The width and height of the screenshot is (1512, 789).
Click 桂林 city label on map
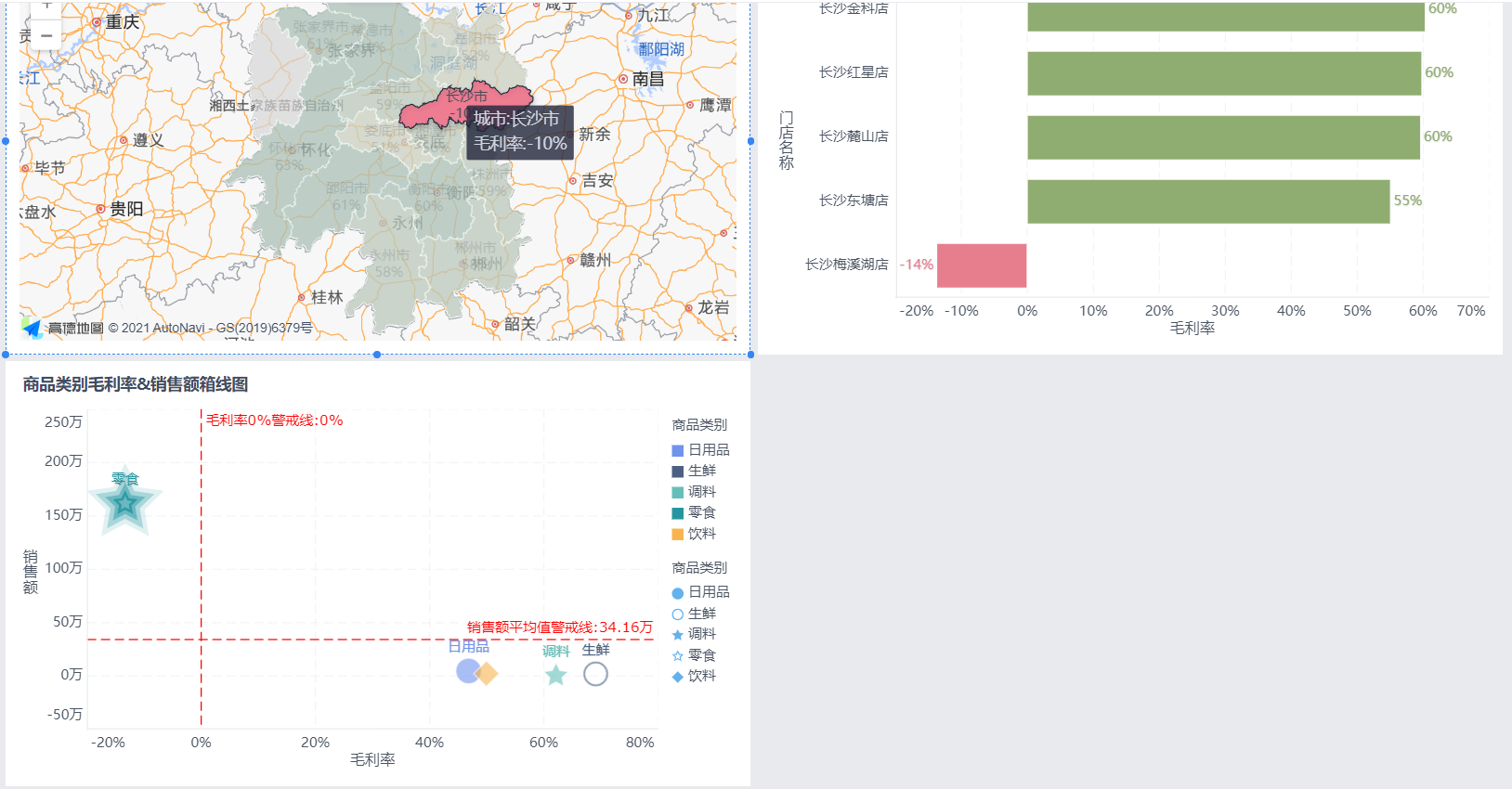click(327, 298)
